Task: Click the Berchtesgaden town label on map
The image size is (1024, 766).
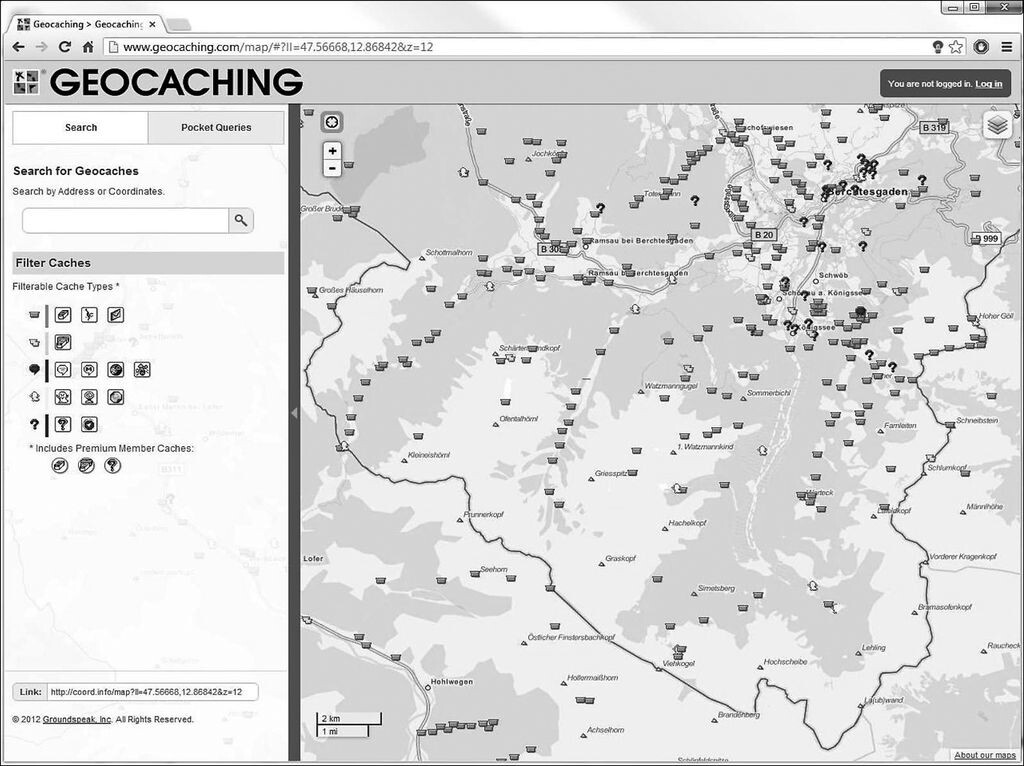Action: click(867, 191)
